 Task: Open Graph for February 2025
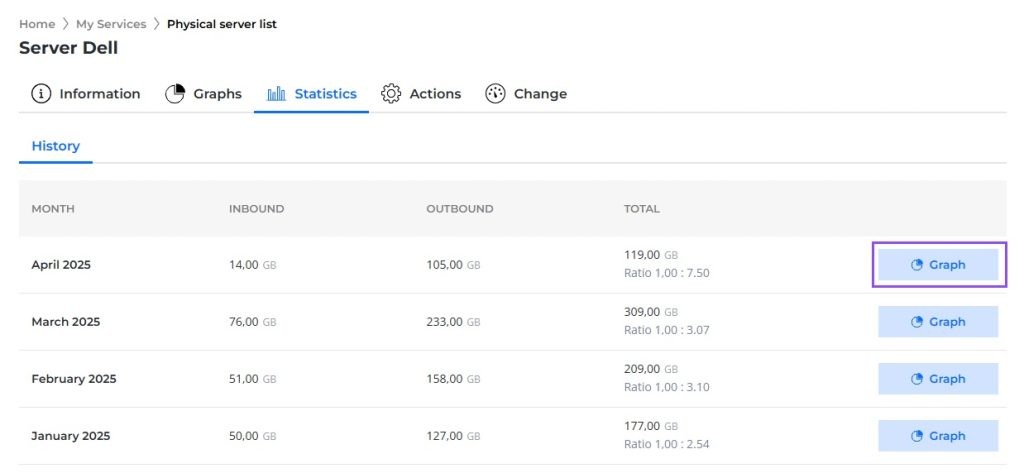point(938,379)
